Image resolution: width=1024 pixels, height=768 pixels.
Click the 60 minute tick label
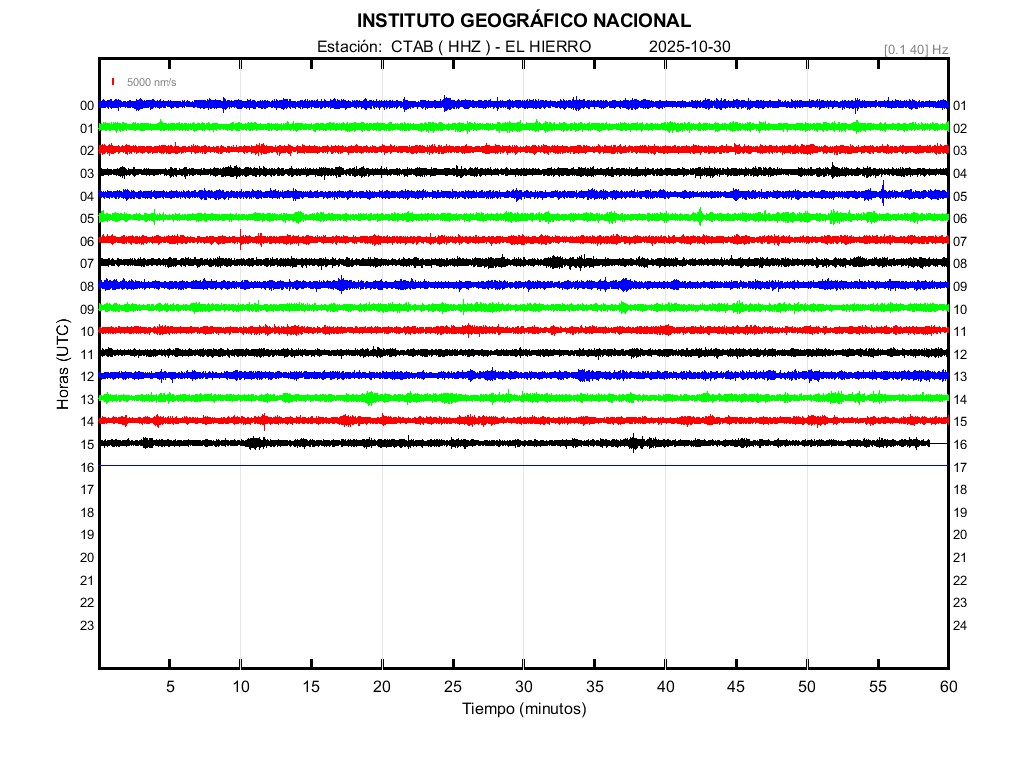(948, 686)
